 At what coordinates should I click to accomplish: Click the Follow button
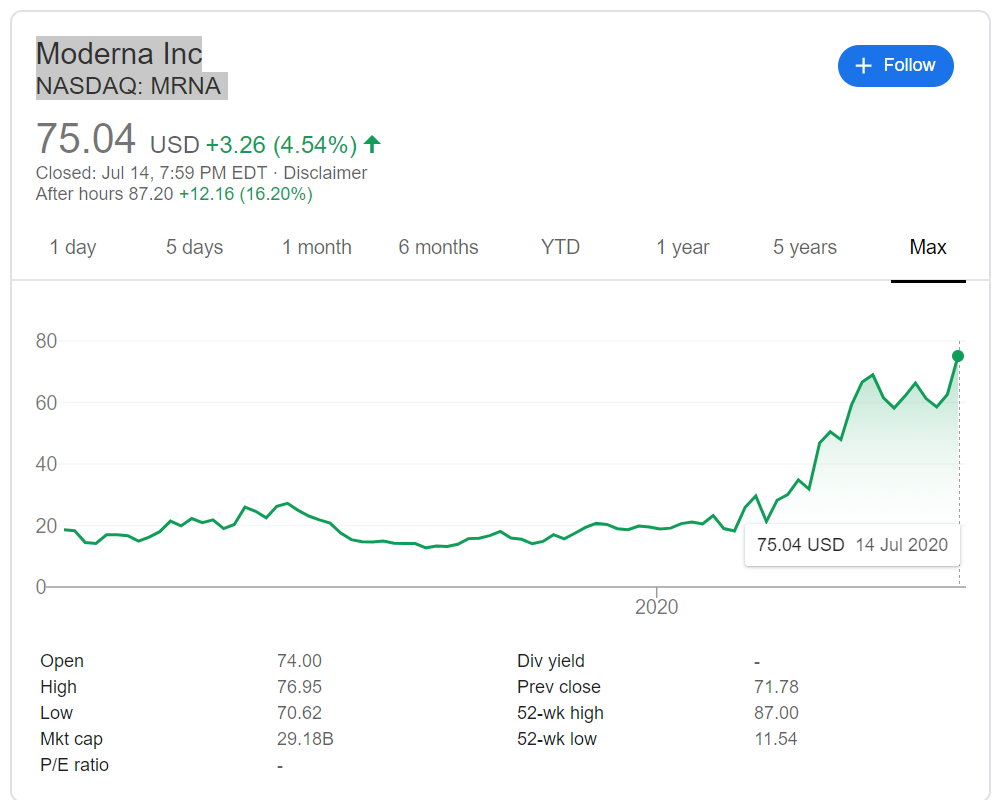tap(895, 66)
